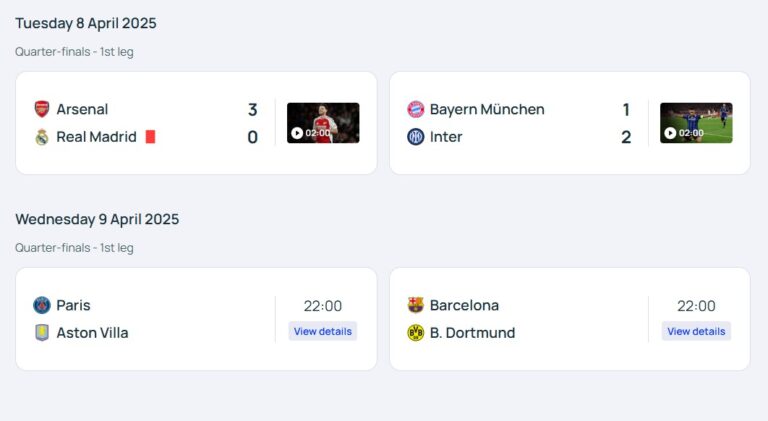768x421 pixels.
Task: Select the Barcelona team name
Action: click(x=464, y=305)
